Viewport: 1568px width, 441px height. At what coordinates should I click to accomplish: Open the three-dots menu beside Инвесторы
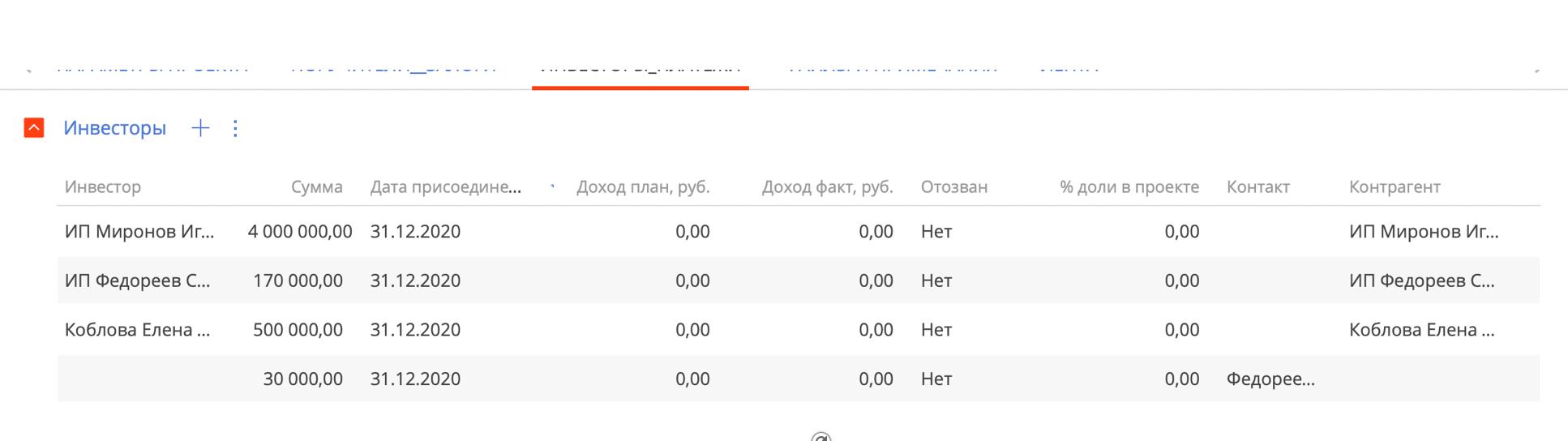pyautogui.click(x=235, y=128)
